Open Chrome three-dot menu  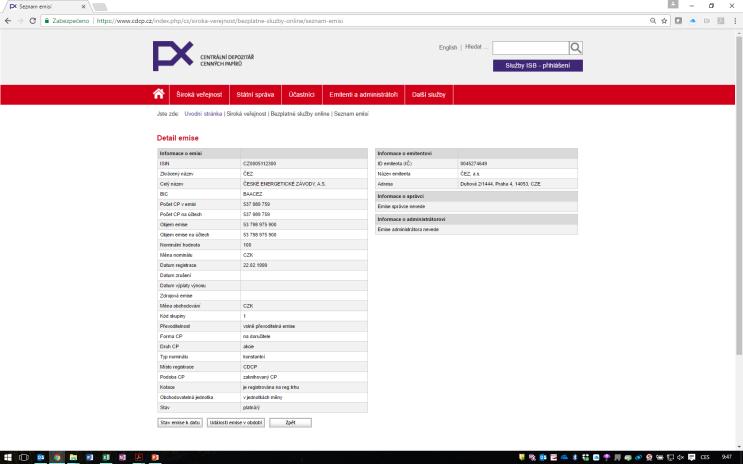coord(735,21)
